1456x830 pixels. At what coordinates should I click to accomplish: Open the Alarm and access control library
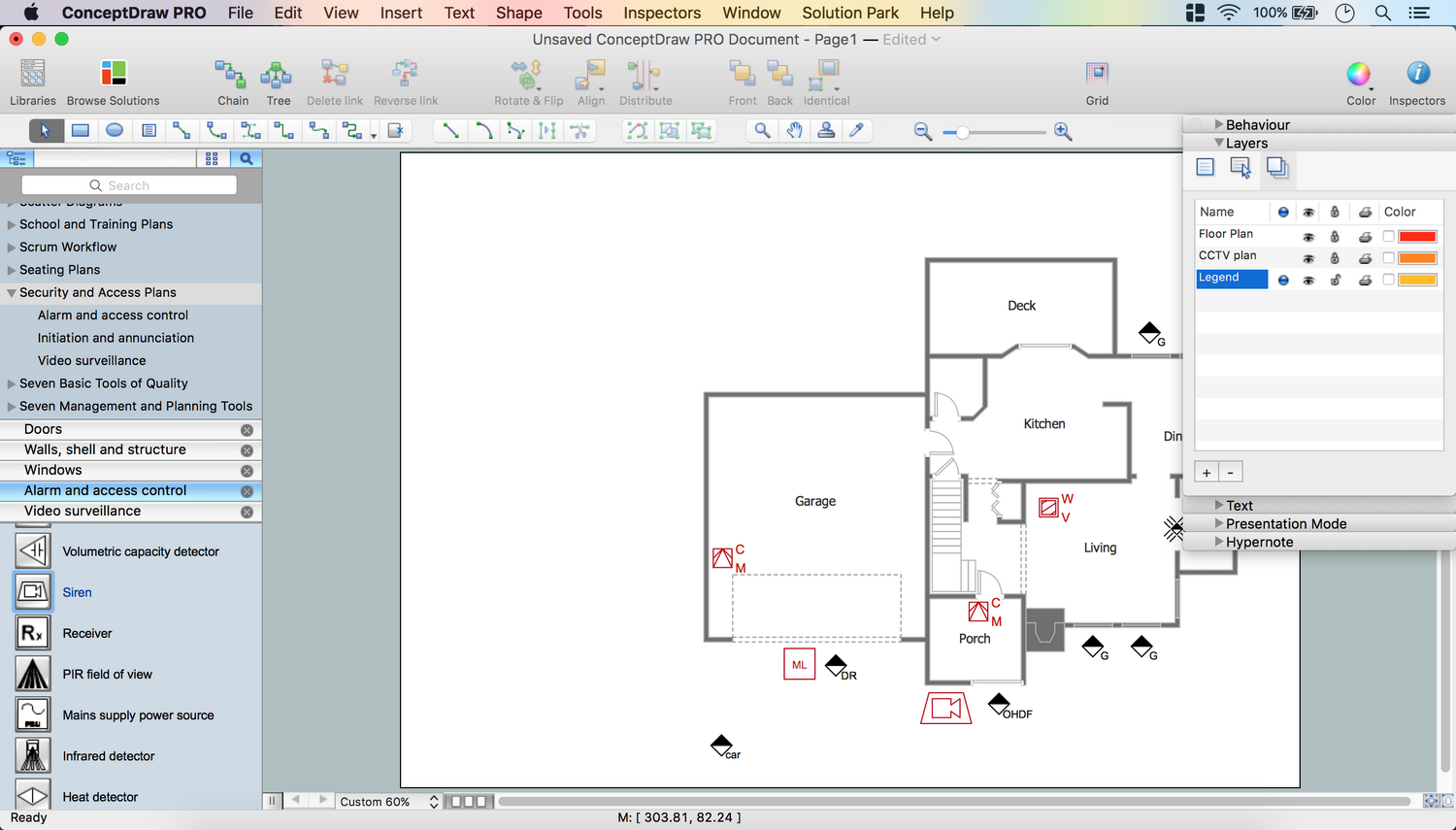(x=113, y=315)
